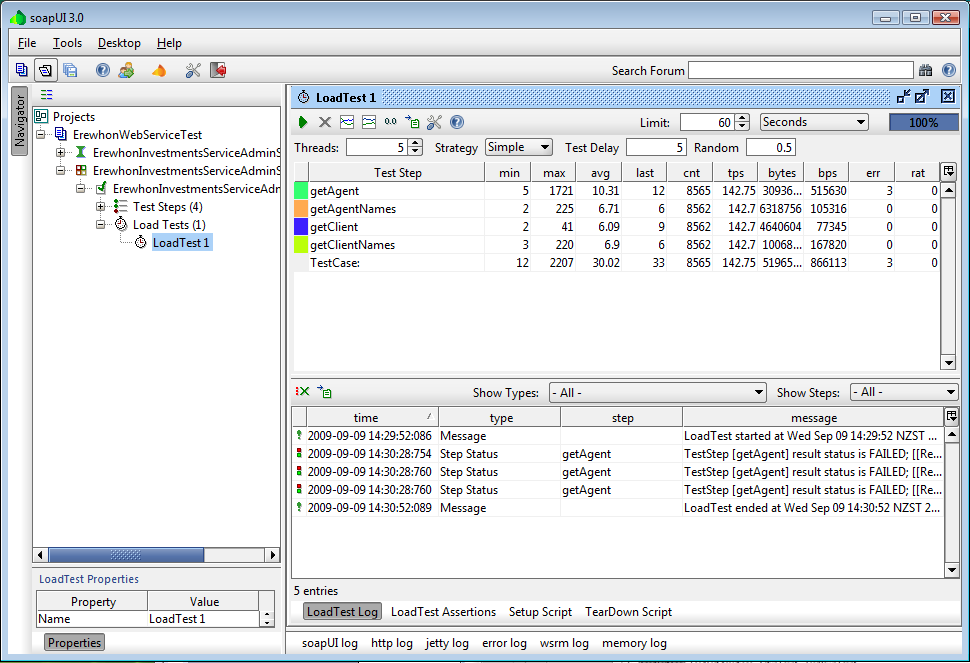Viewport: 970px width, 663px height.
Task: Open the wsrm log
Action: click(x=564, y=643)
